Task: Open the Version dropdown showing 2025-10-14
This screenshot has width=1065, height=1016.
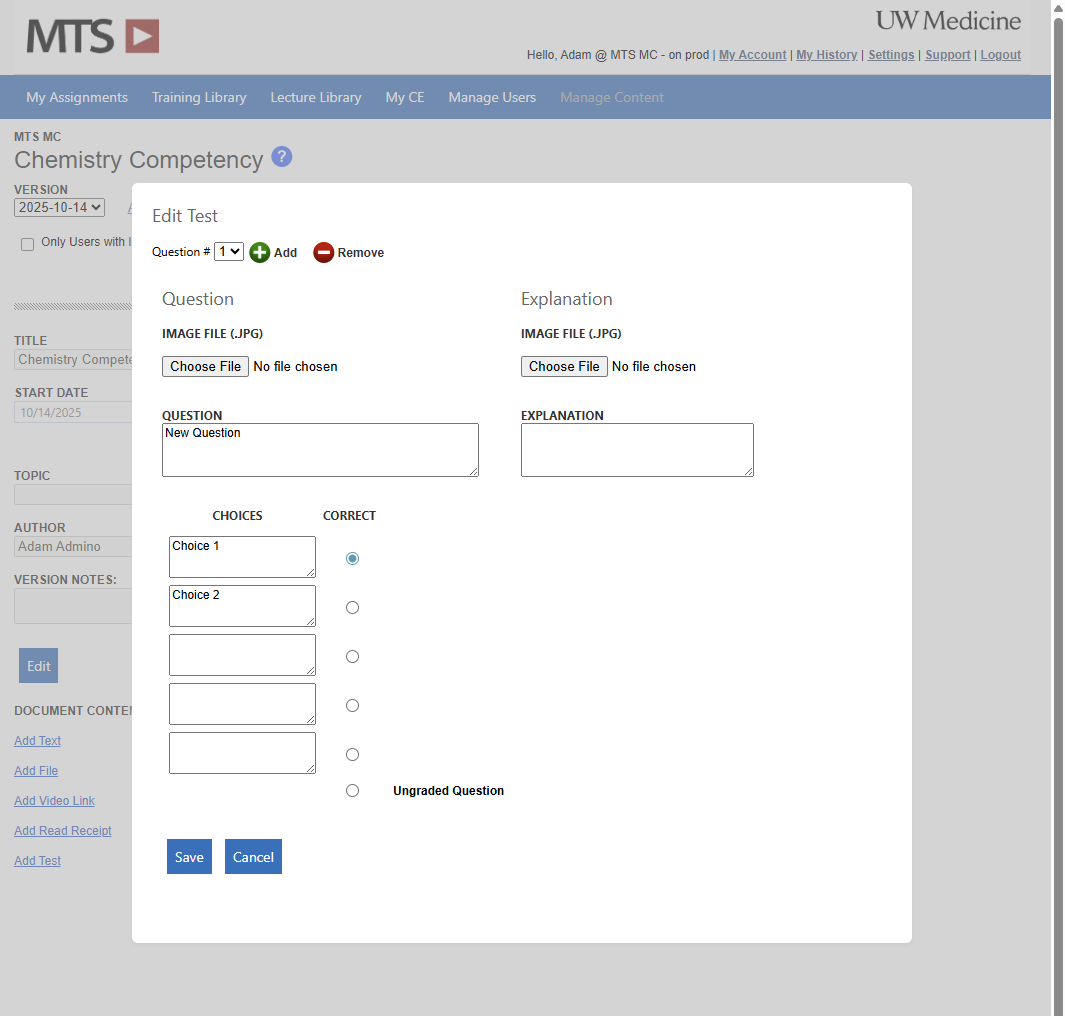Action: 58,207
